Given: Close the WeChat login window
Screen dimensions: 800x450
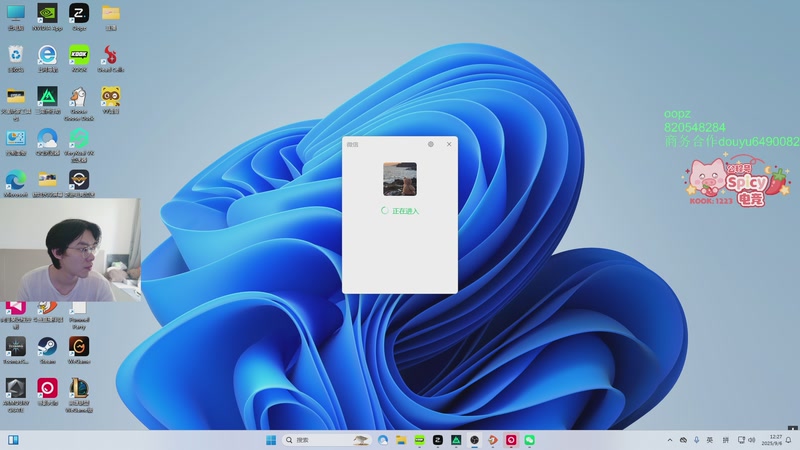Looking at the screenshot, I should tap(449, 144).
